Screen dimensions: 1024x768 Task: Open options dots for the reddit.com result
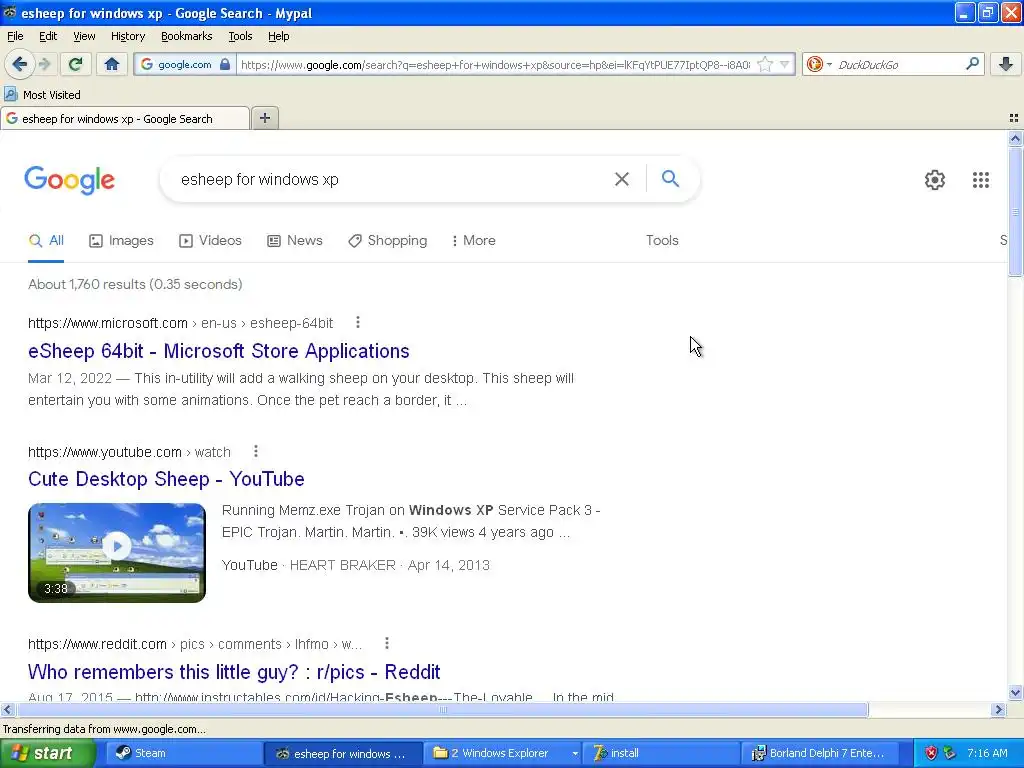[387, 643]
